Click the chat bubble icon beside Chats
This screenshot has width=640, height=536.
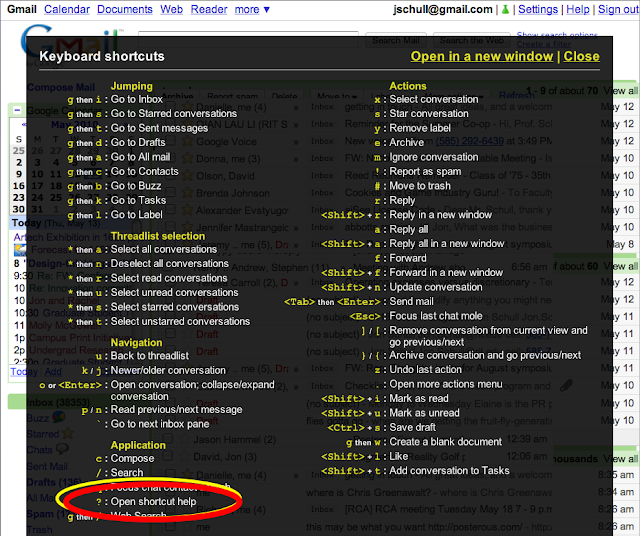pyautogui.click(x=62, y=449)
